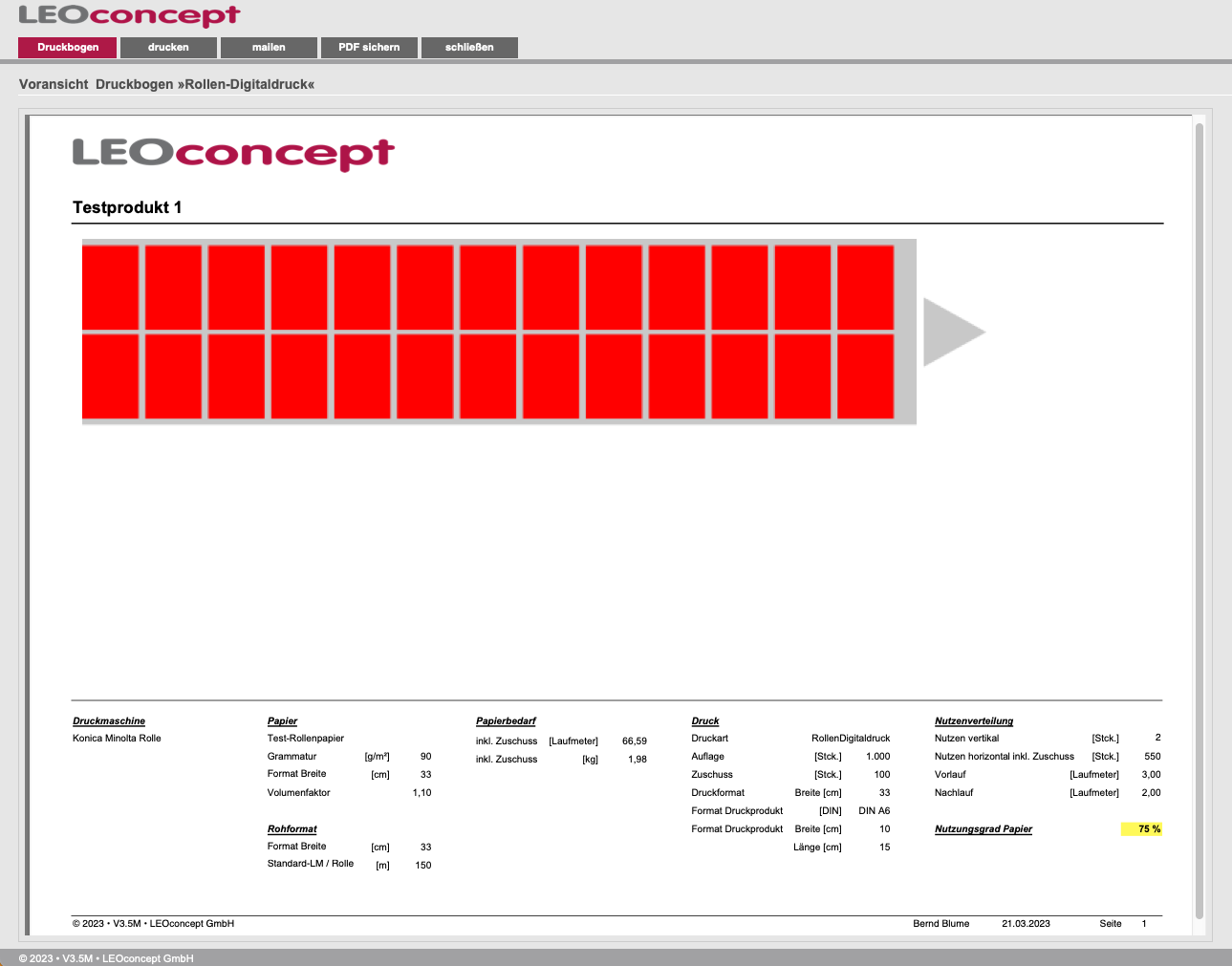Image resolution: width=1232 pixels, height=966 pixels.
Task: Click the mailen button
Action: pyautogui.click(x=269, y=48)
